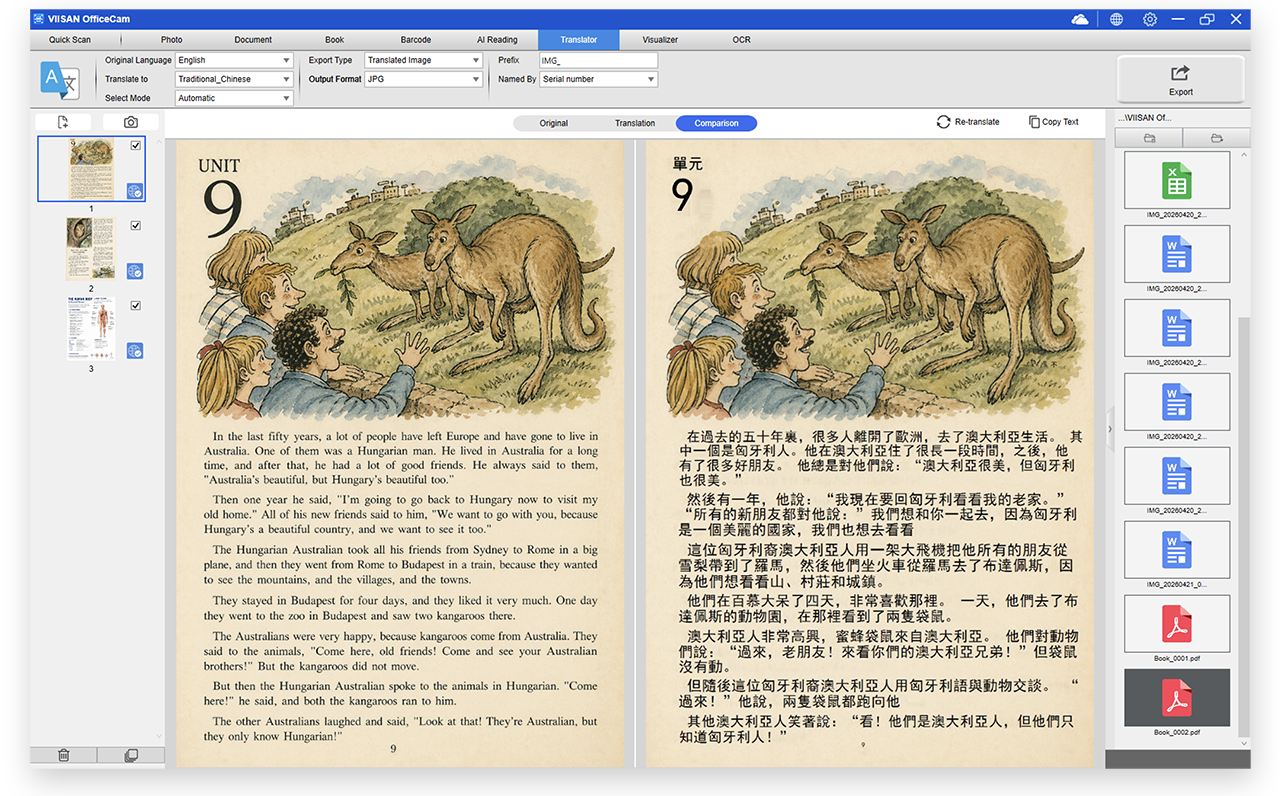Open the Export Type dropdown
The image size is (1280, 796).
(x=423, y=60)
